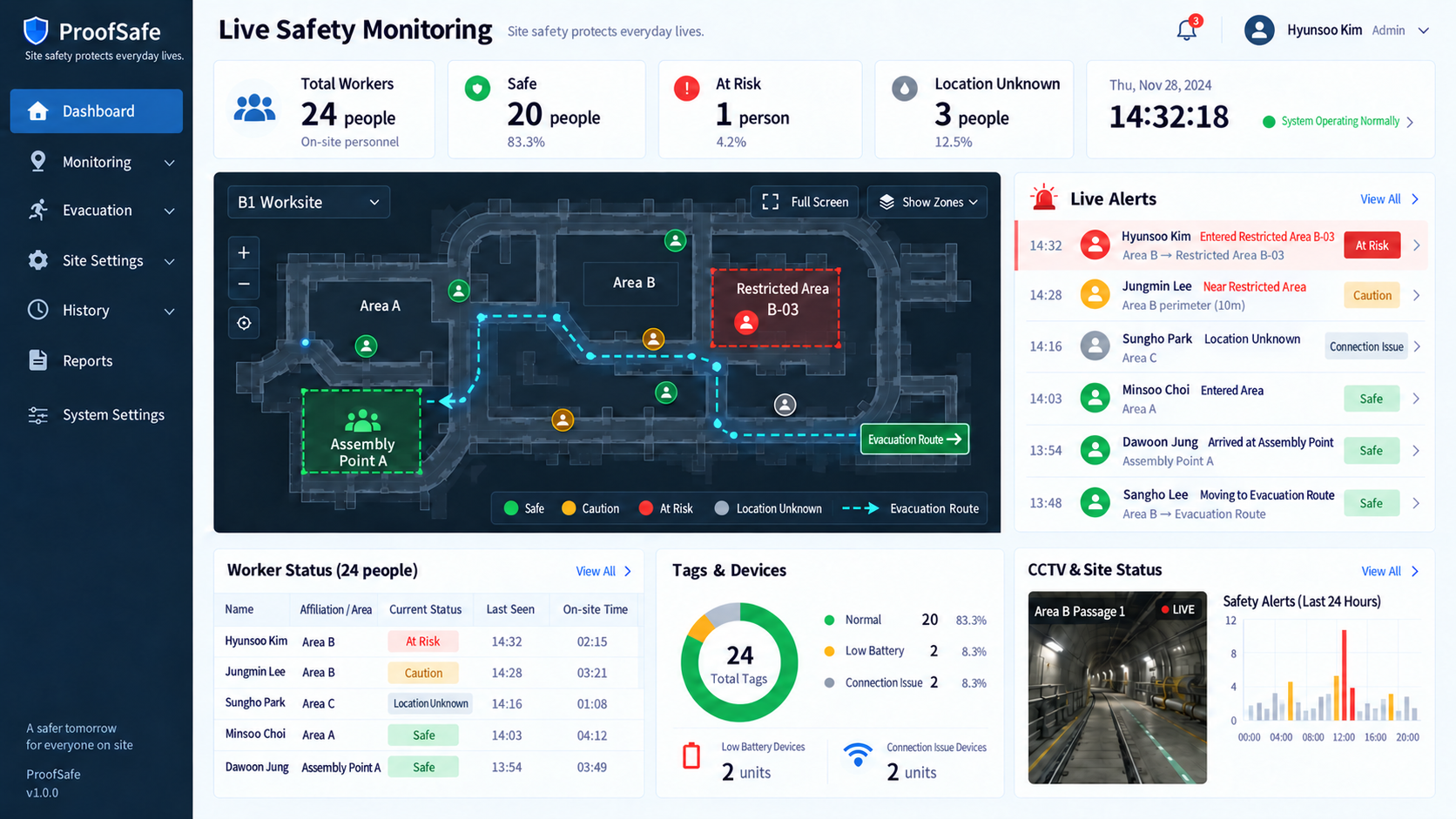Select the History menu item
1456x819 pixels.
tap(97, 310)
